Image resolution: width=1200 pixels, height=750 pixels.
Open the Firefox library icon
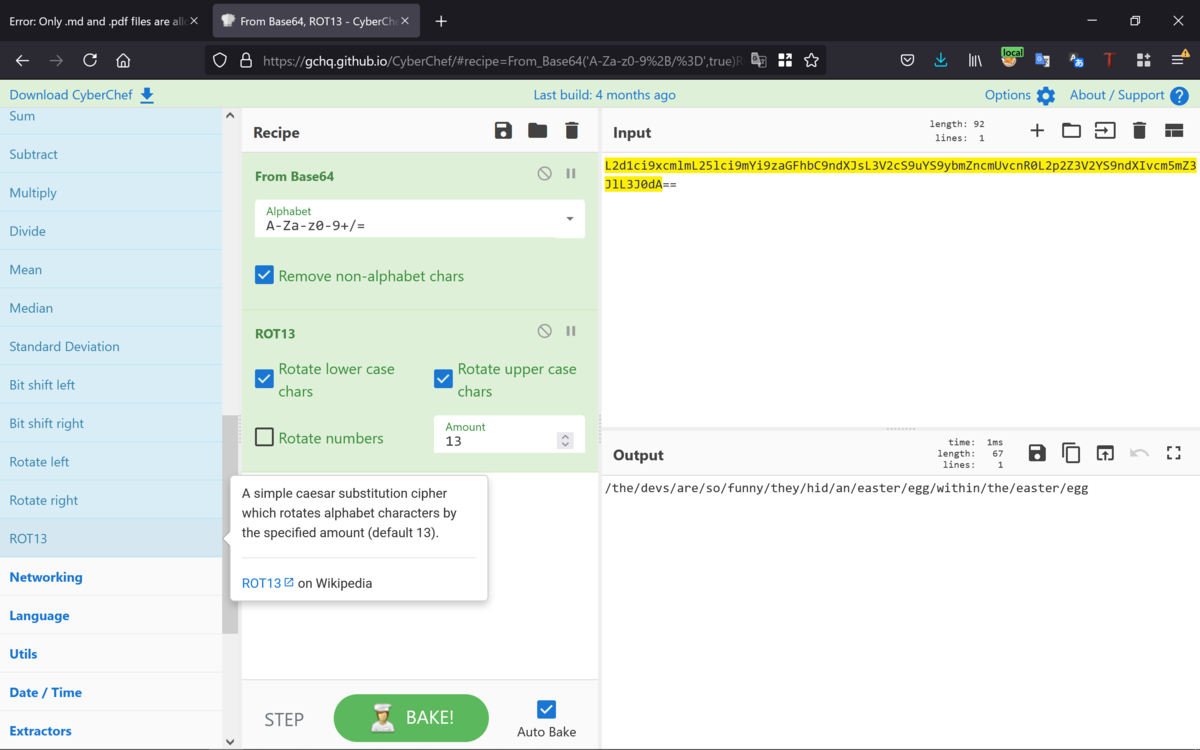click(x=975, y=60)
